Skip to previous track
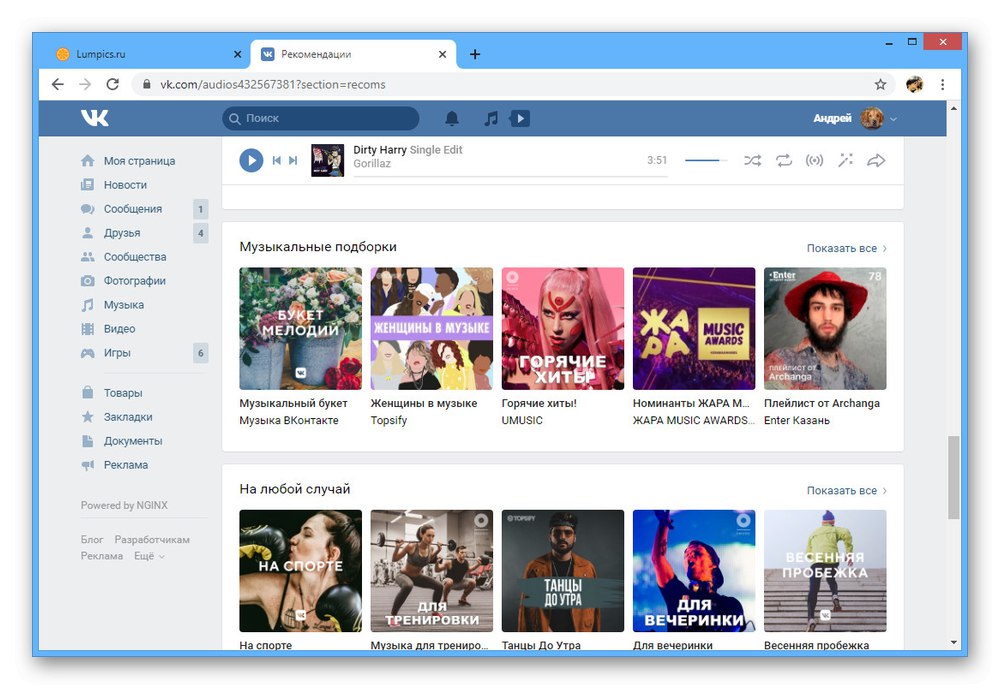The image size is (1000, 689). pos(277,160)
